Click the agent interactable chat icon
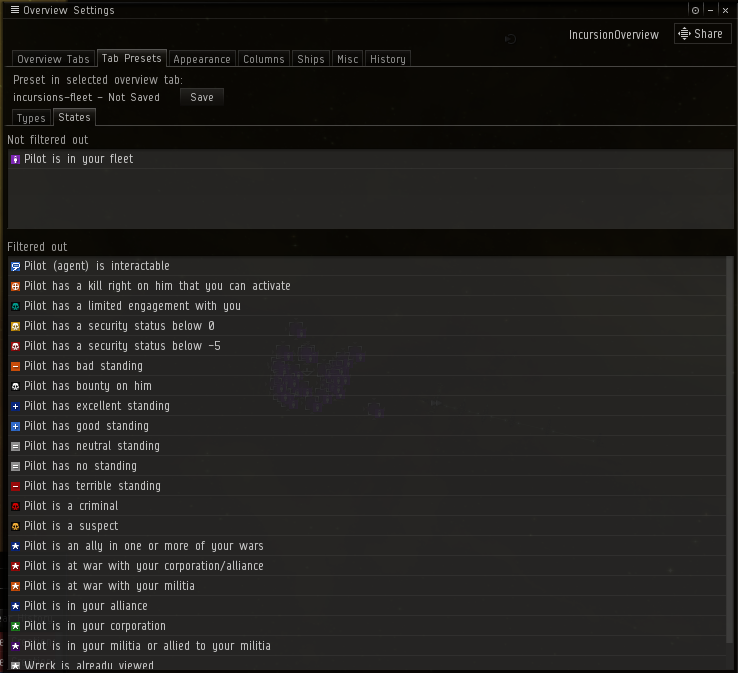 (x=16, y=266)
